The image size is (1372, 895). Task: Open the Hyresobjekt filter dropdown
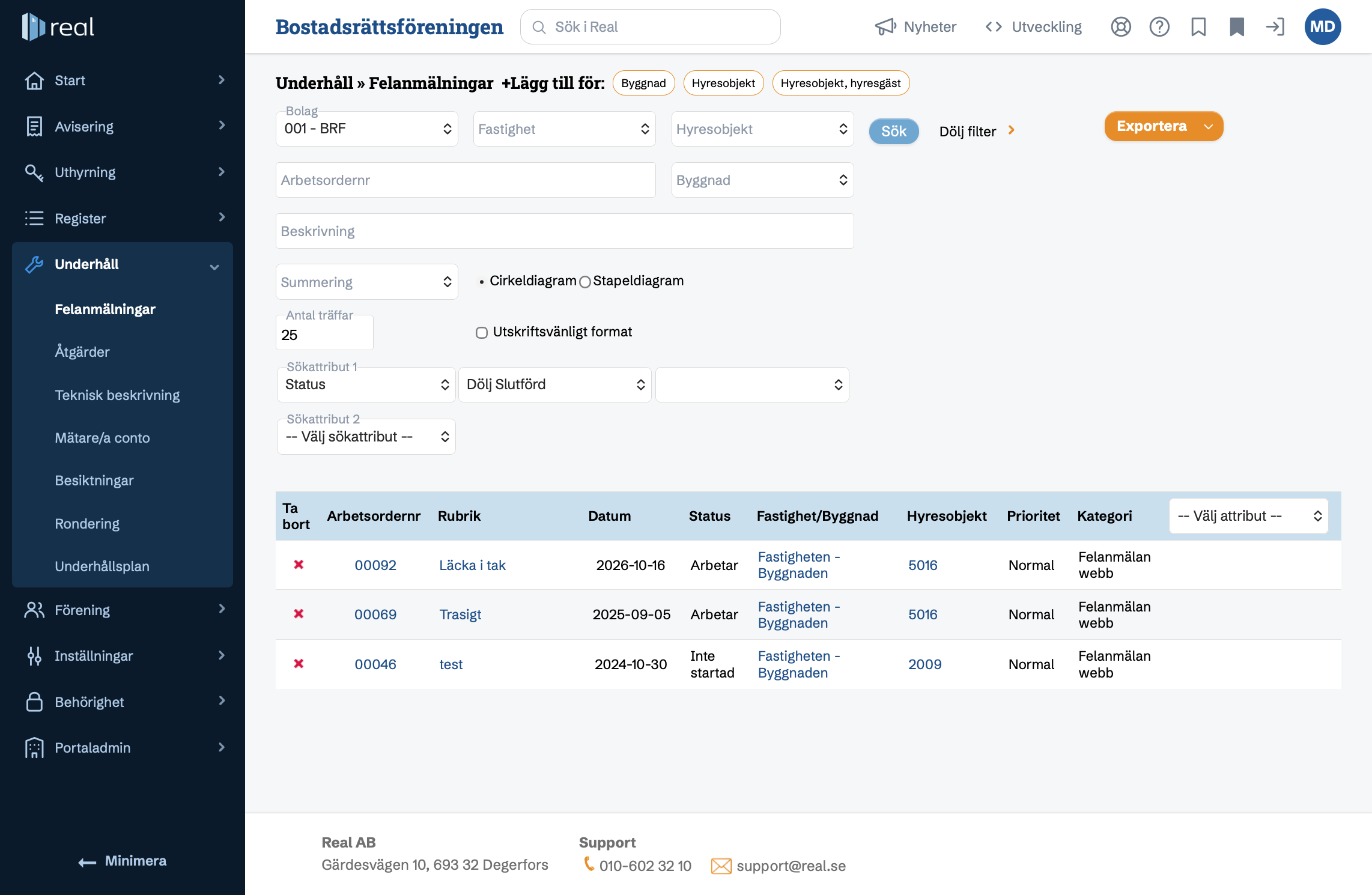[763, 129]
